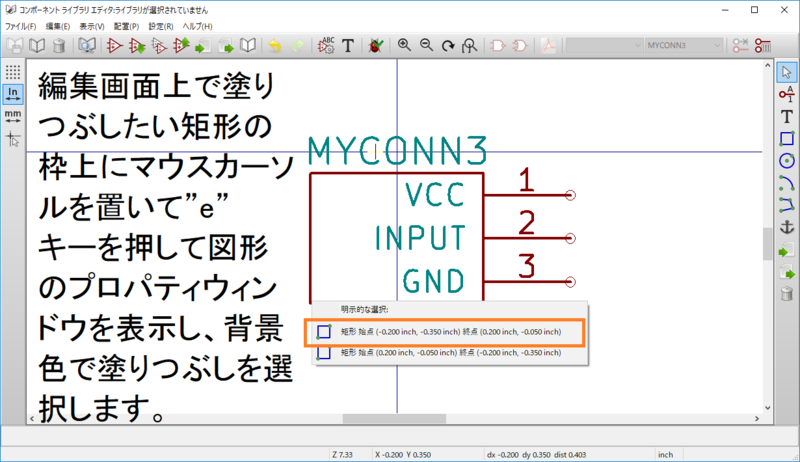Zoom in with magnifier plus

[404, 45]
